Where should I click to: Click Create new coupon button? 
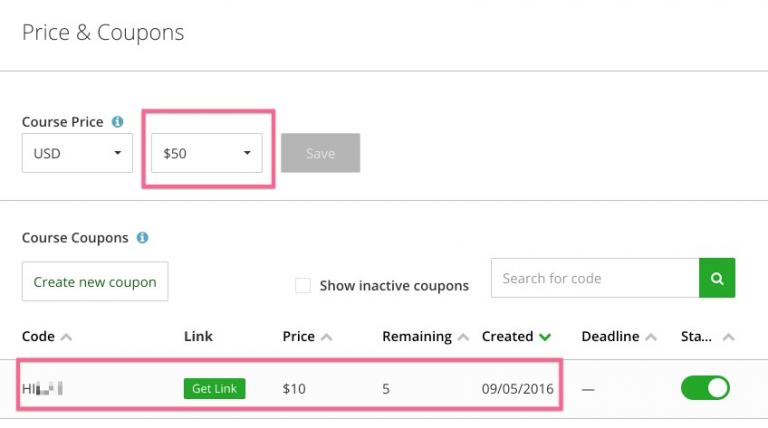(95, 281)
